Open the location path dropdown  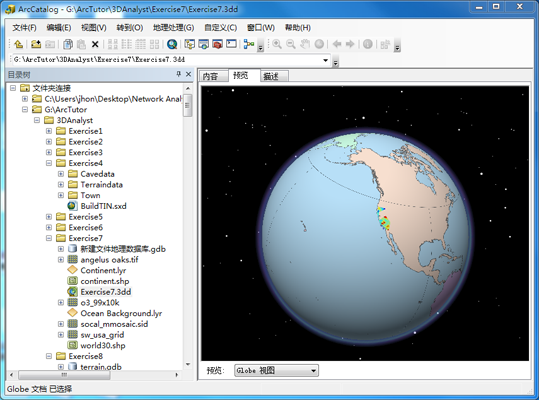tap(325, 60)
